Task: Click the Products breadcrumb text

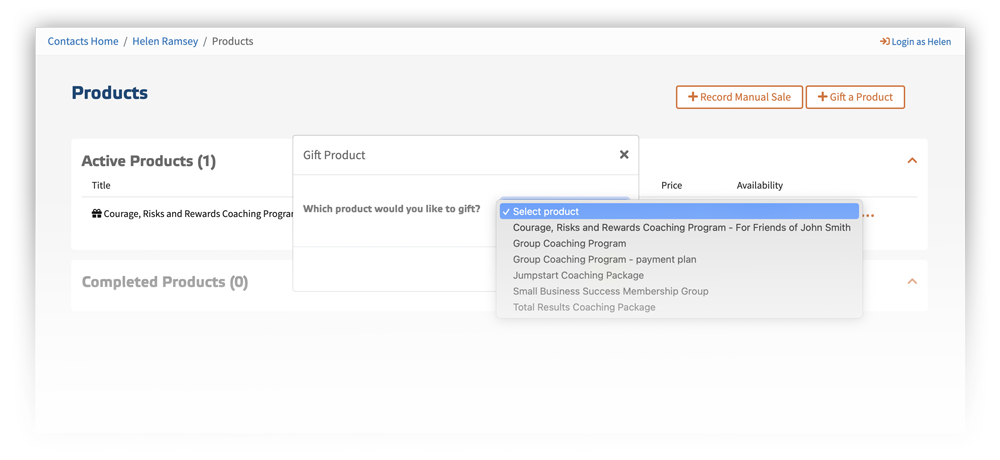Action: pyautogui.click(x=232, y=41)
